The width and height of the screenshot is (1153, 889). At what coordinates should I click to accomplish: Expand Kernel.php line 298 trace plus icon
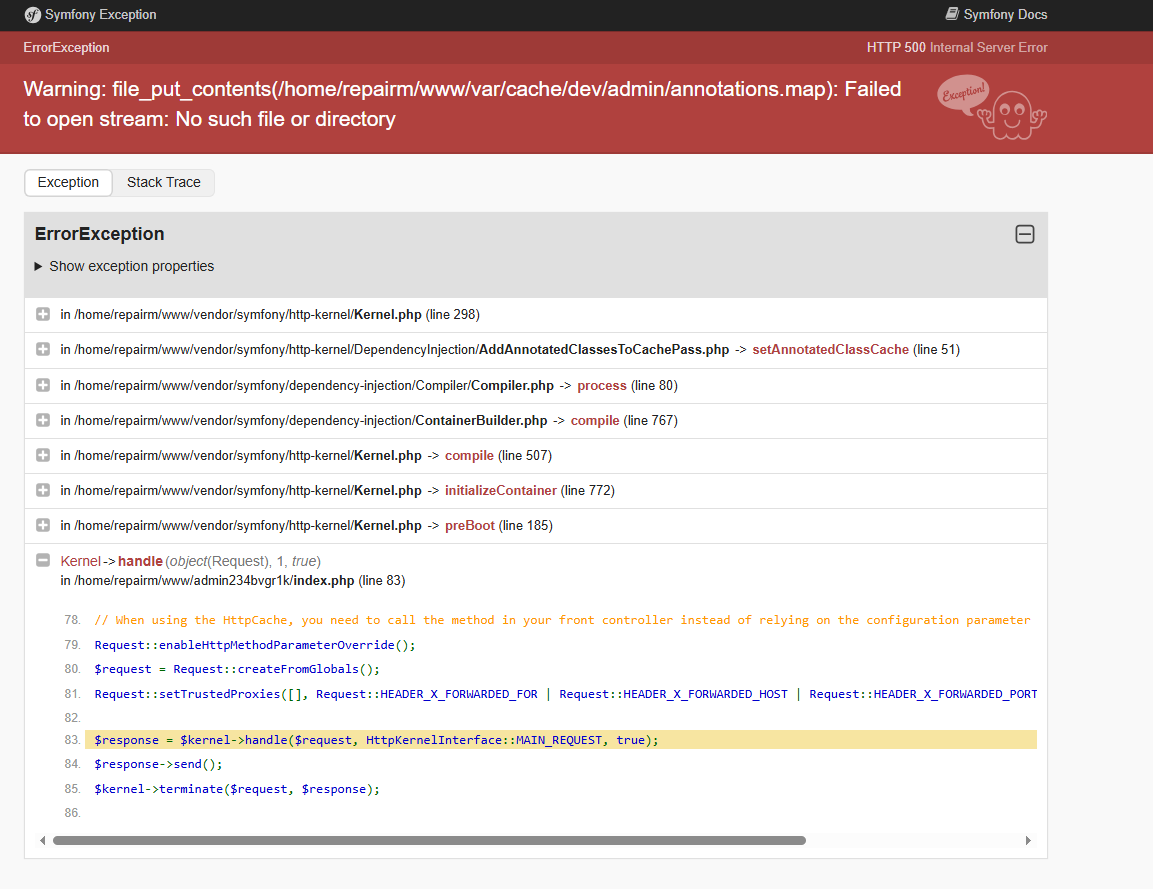coord(43,315)
